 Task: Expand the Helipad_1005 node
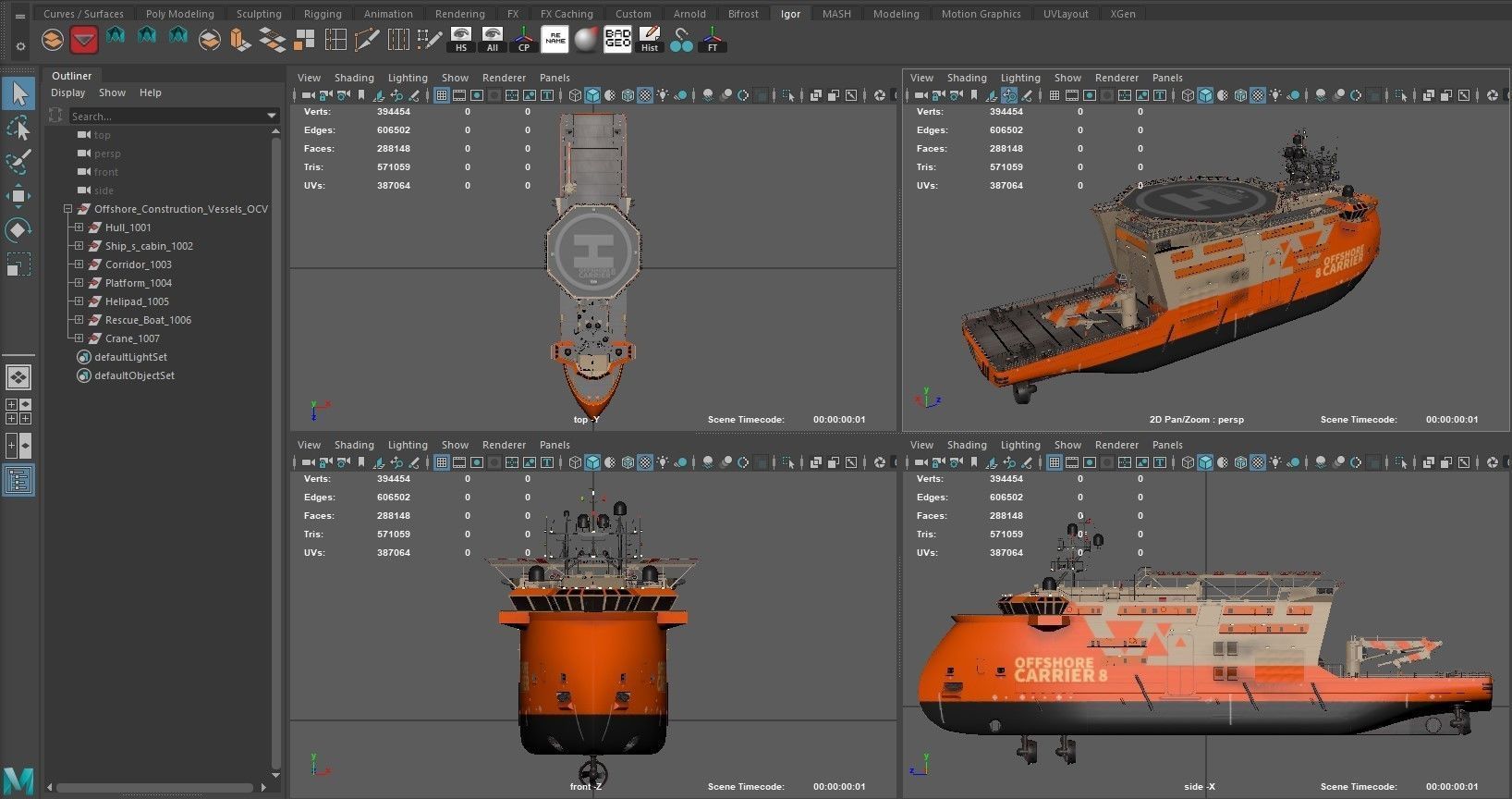click(x=79, y=301)
